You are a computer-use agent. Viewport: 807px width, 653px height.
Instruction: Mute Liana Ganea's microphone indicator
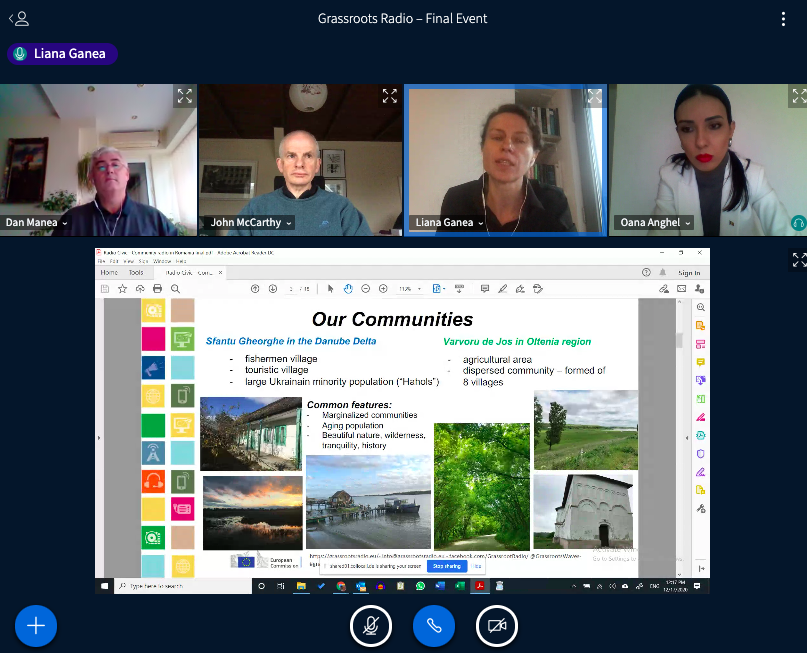pyautogui.click(x=18, y=54)
